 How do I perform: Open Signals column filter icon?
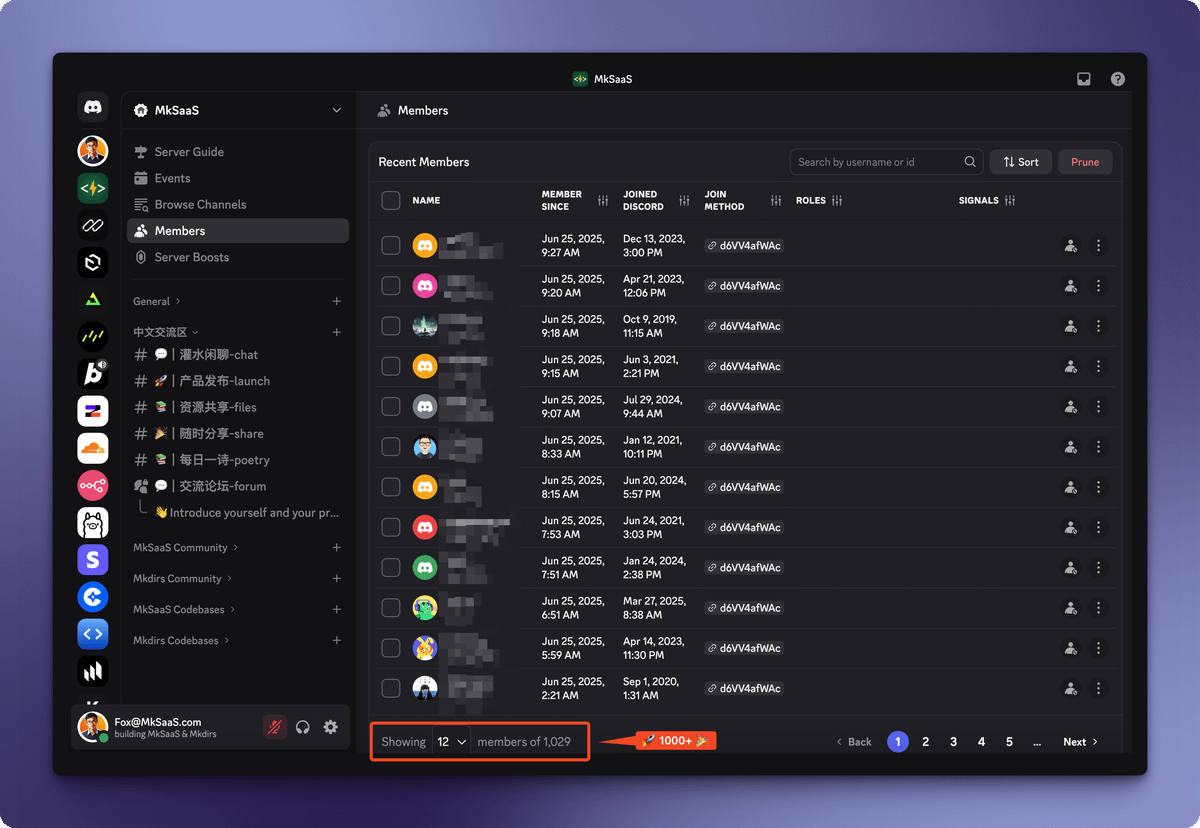[x=1010, y=201]
